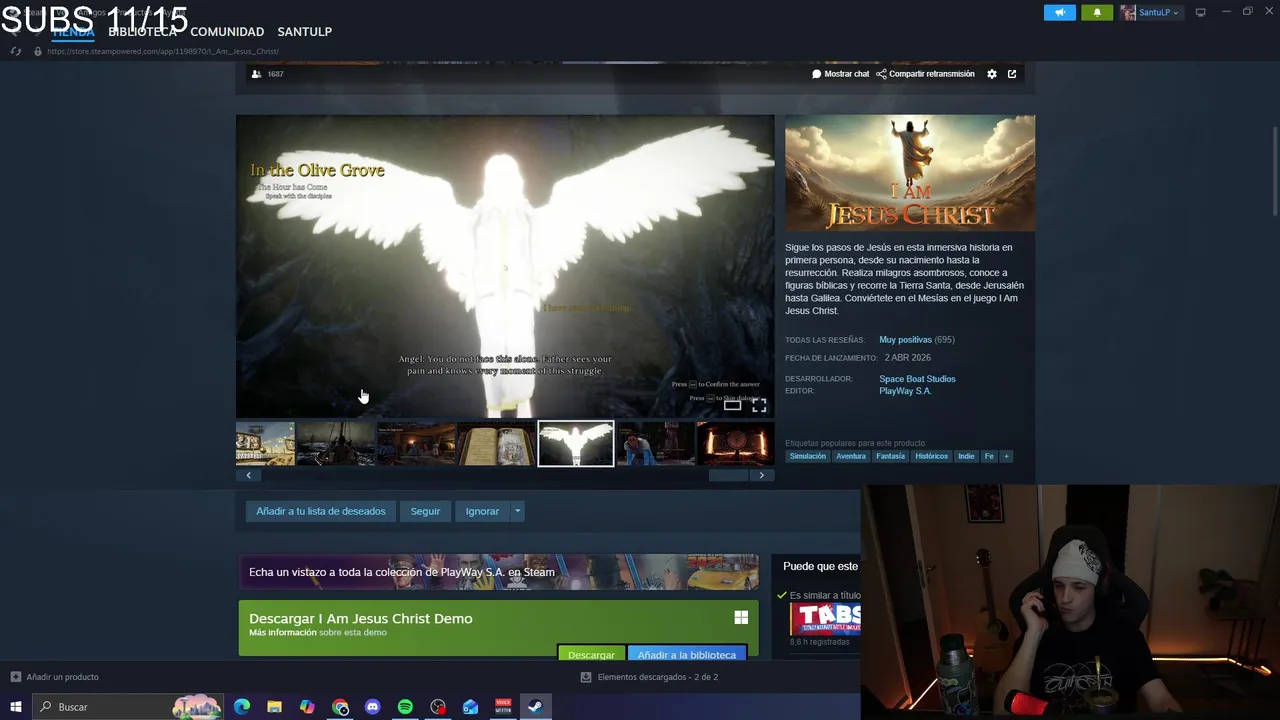This screenshot has width=1280, height=720.
Task: Click the left arrow of thumbnail strip
Action: click(x=249, y=476)
